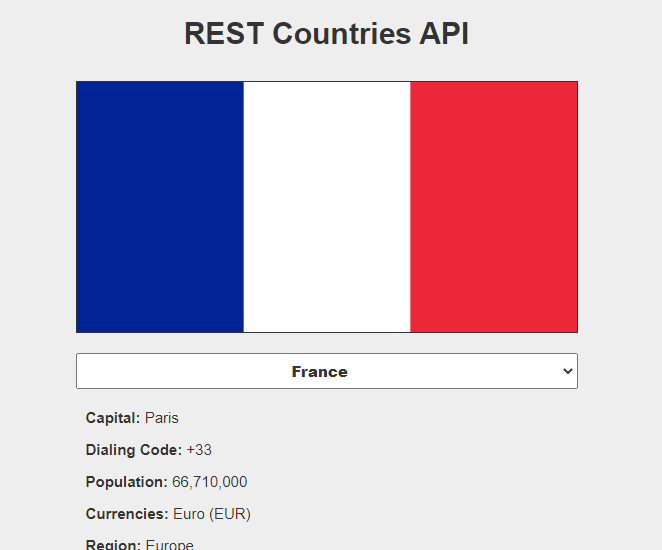Click the Europe region value
662x550 pixels.
(x=170, y=545)
